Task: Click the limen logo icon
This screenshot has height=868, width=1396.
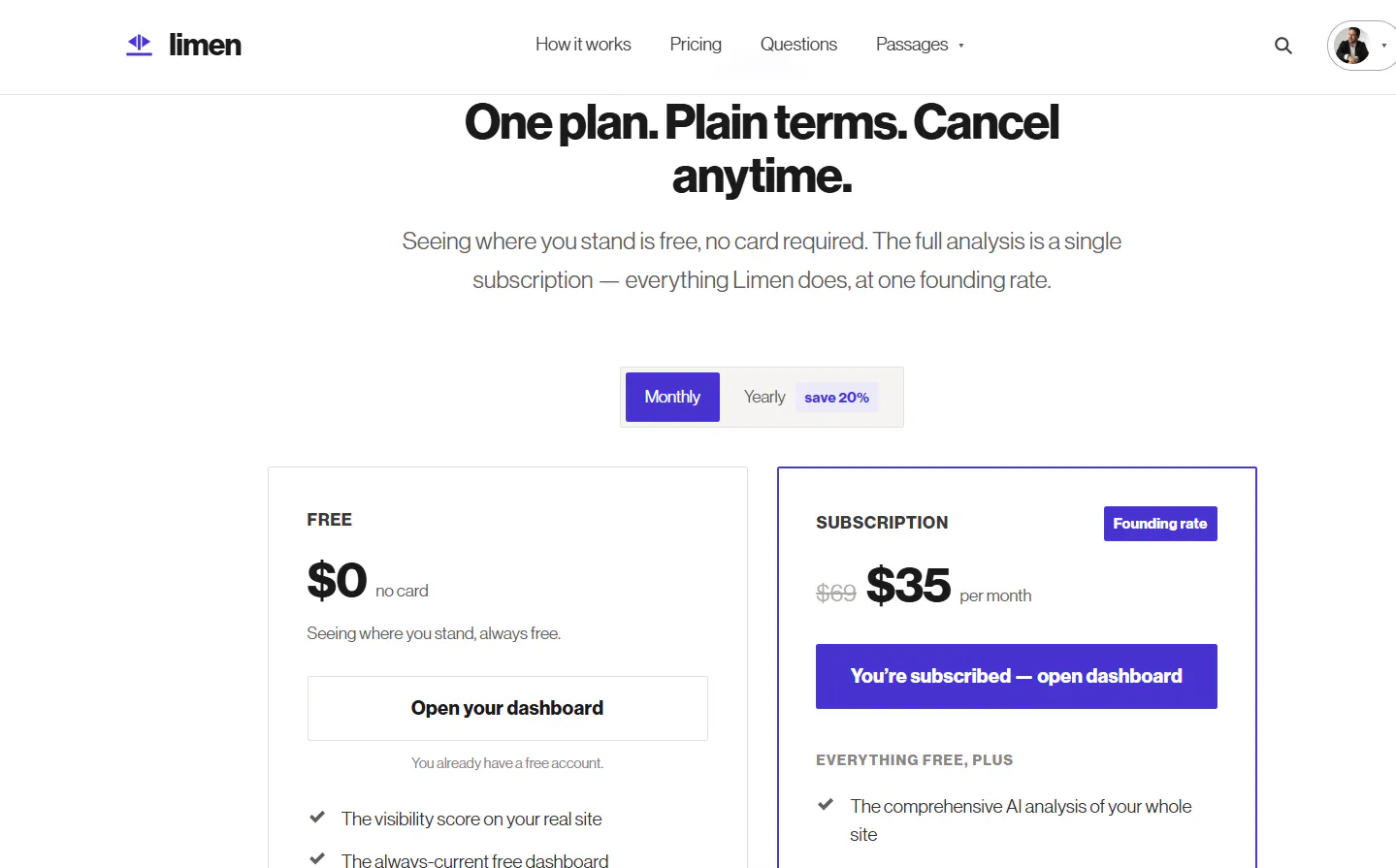Action: click(x=140, y=45)
